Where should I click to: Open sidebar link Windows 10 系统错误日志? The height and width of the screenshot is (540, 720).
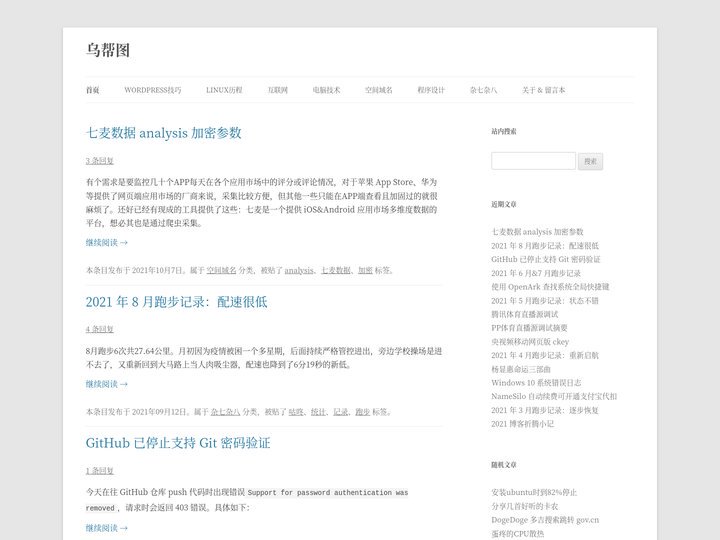536,382
